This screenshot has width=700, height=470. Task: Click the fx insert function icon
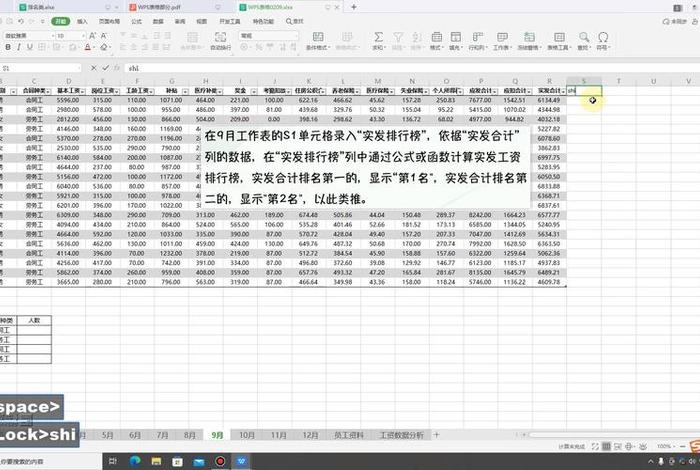[116, 68]
